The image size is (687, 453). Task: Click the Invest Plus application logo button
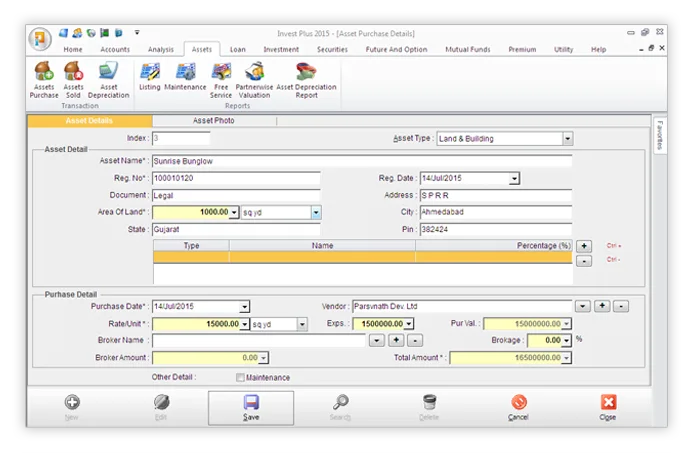(40, 39)
